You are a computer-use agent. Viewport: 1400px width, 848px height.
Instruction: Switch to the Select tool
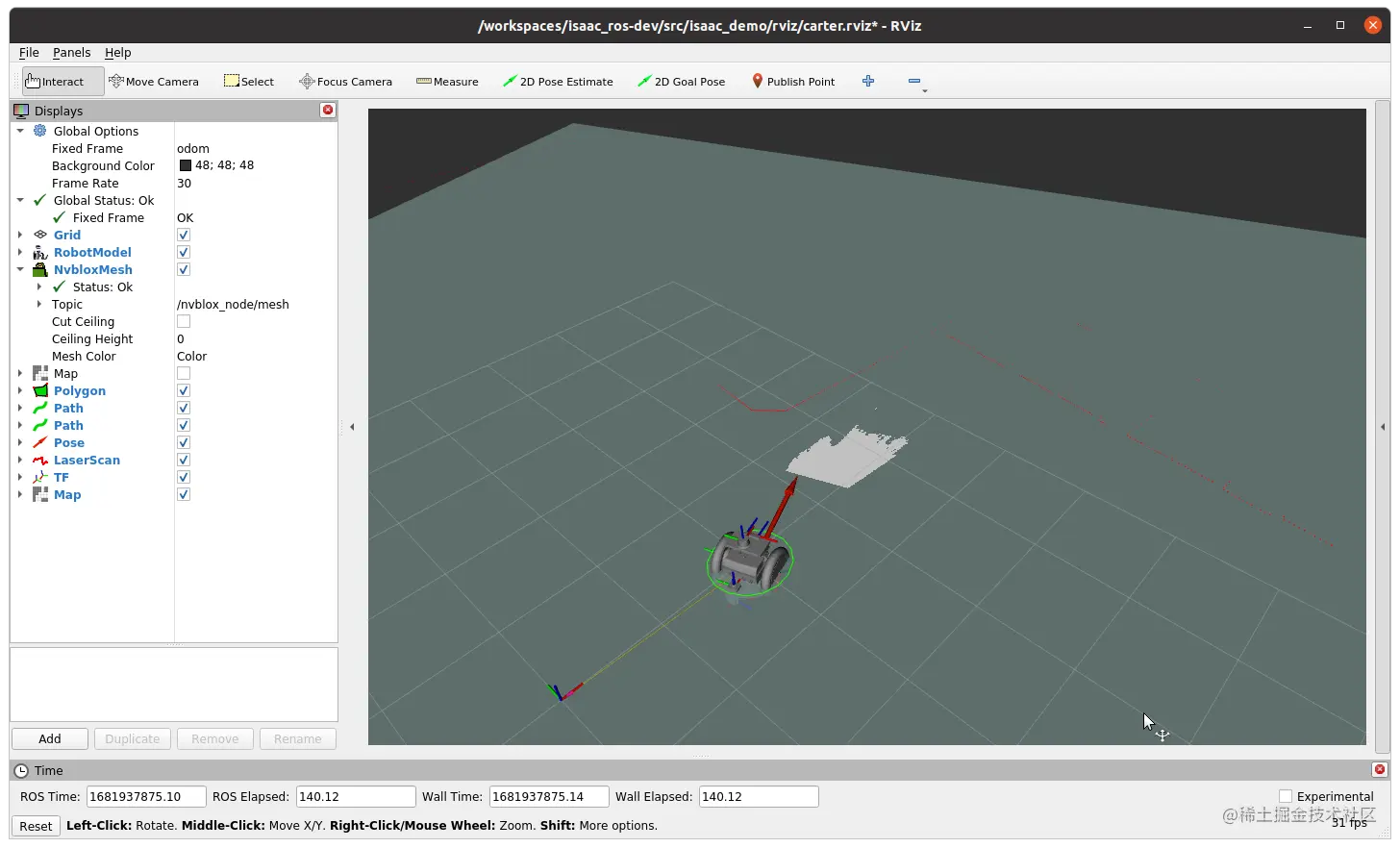pyautogui.click(x=248, y=81)
